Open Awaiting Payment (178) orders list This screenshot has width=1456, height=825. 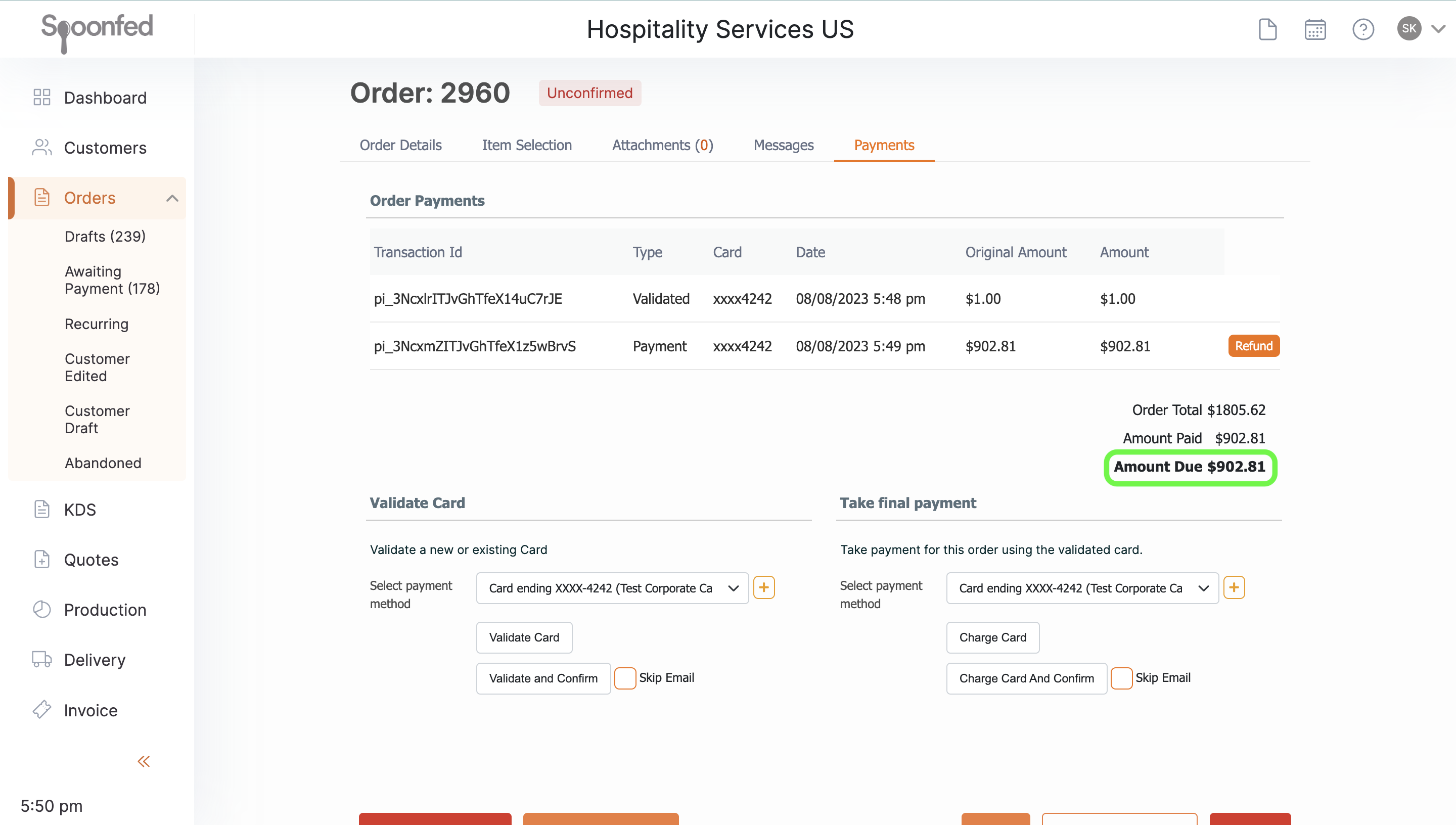point(112,280)
